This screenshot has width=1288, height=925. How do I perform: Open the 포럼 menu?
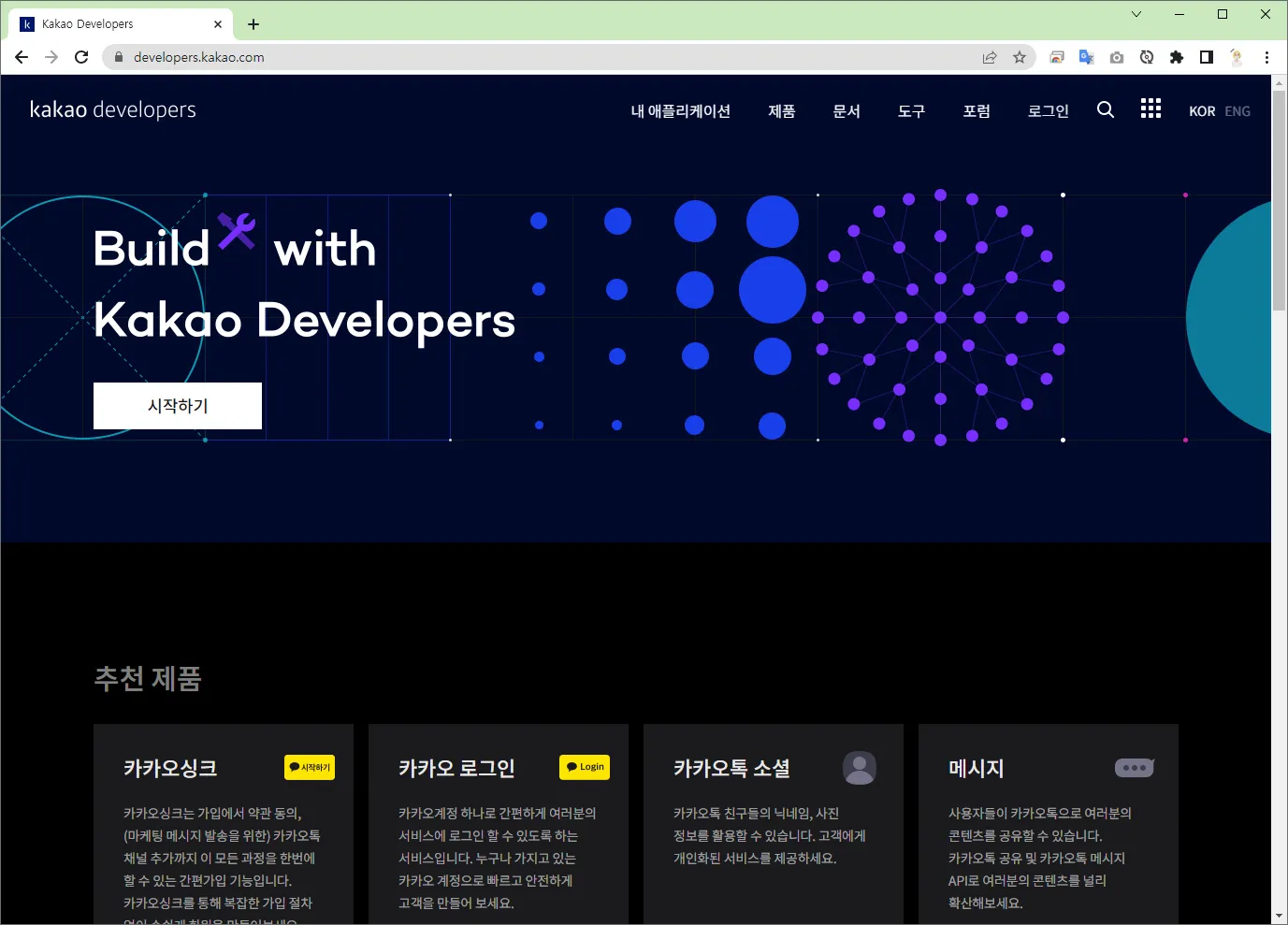[977, 111]
